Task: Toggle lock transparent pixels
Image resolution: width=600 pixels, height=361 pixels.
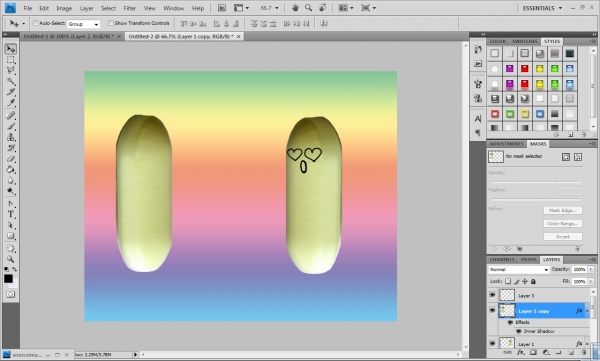Action: click(508, 281)
